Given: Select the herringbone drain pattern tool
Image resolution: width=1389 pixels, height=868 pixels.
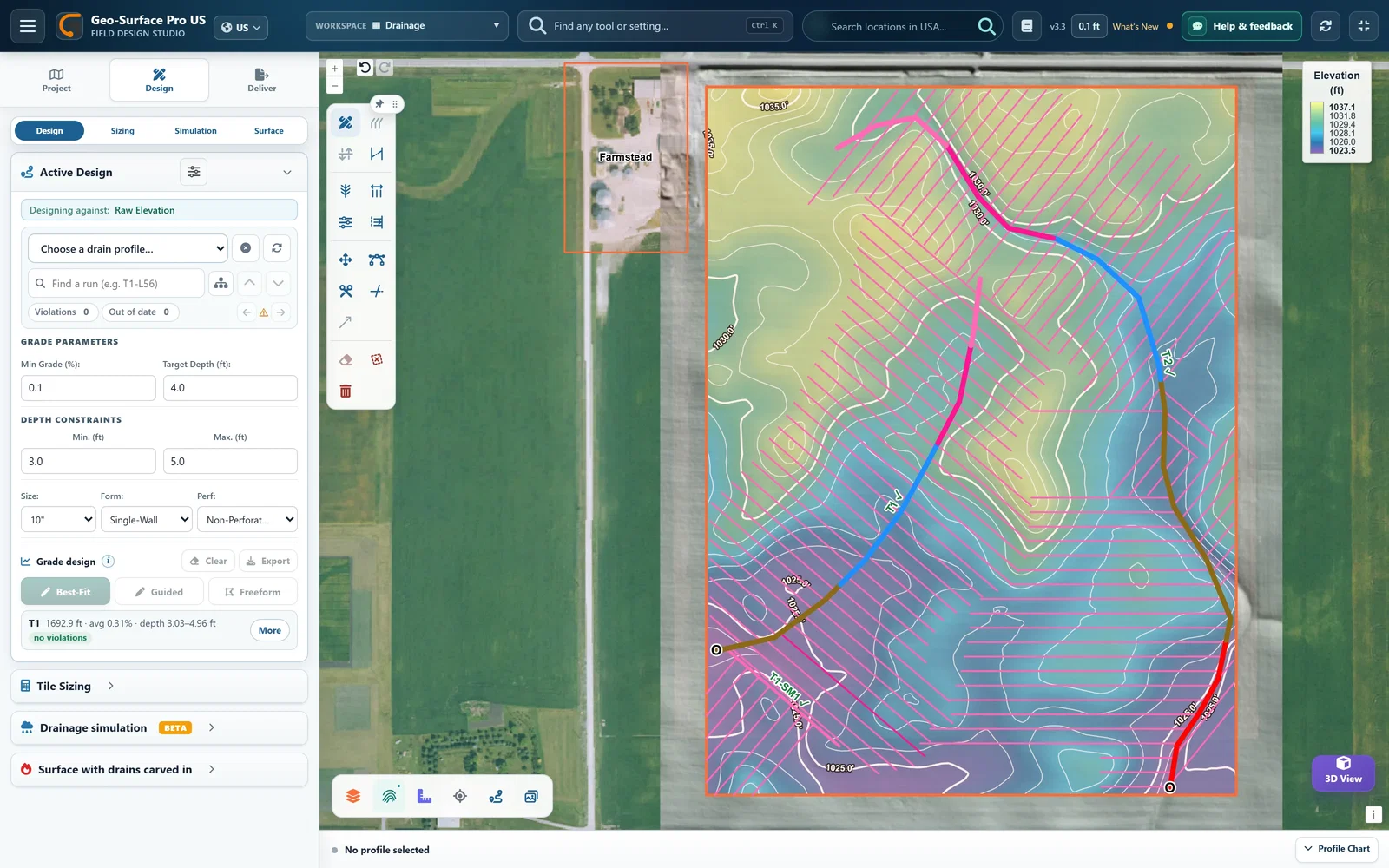Looking at the screenshot, I should pos(346,191).
